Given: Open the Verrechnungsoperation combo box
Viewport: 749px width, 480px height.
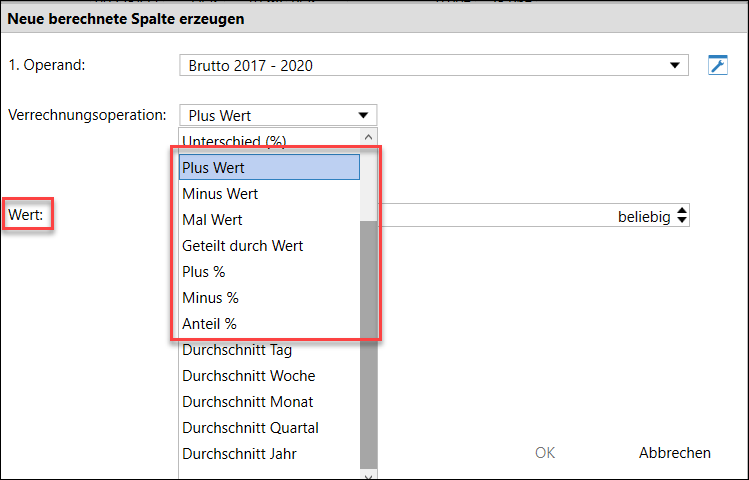Looking at the screenshot, I should (x=278, y=115).
